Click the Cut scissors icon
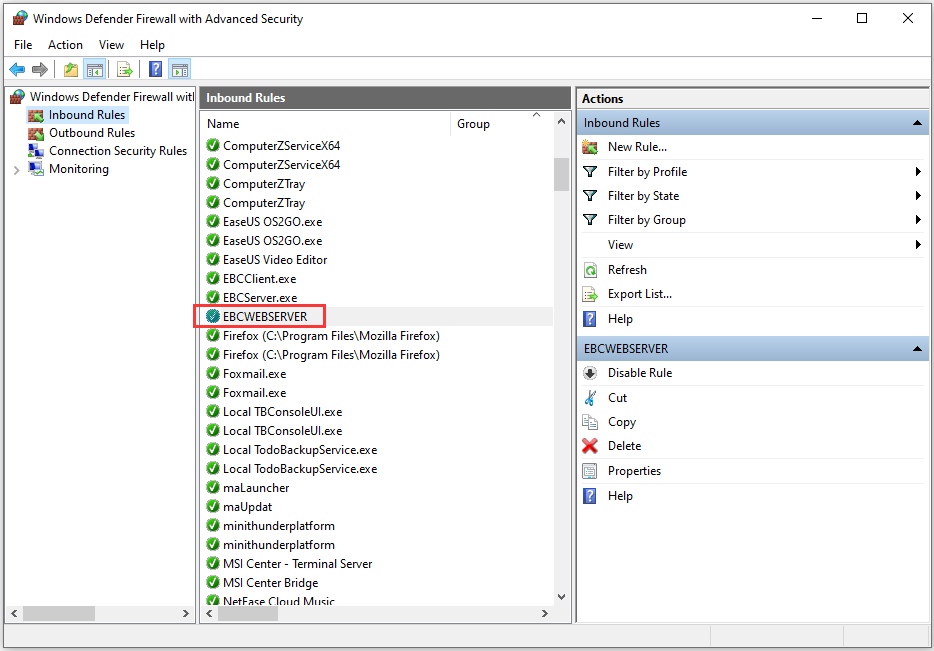Screen dimensions: 934x651 click(590, 398)
